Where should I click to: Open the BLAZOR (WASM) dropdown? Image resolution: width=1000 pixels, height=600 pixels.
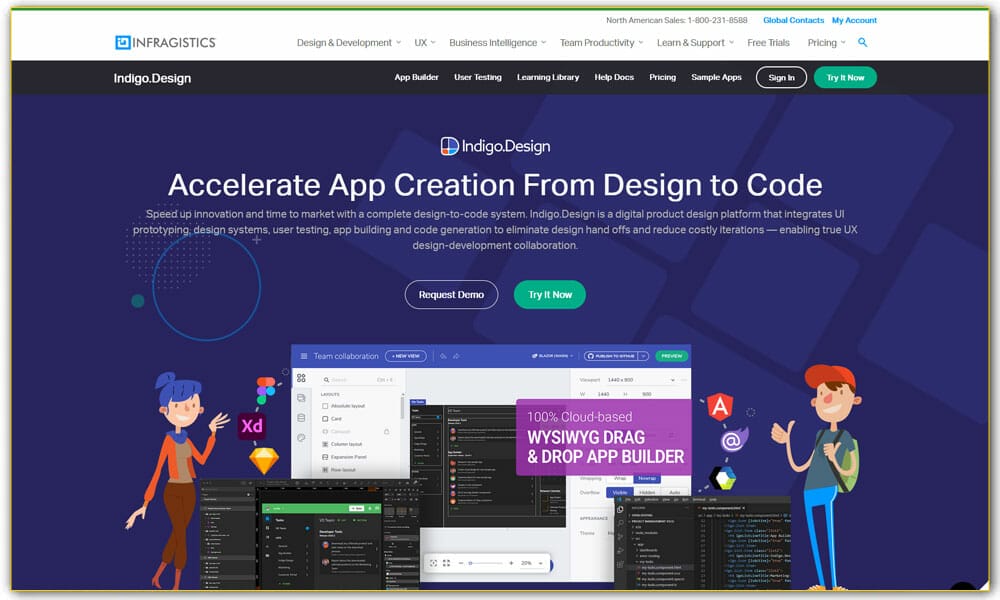553,356
